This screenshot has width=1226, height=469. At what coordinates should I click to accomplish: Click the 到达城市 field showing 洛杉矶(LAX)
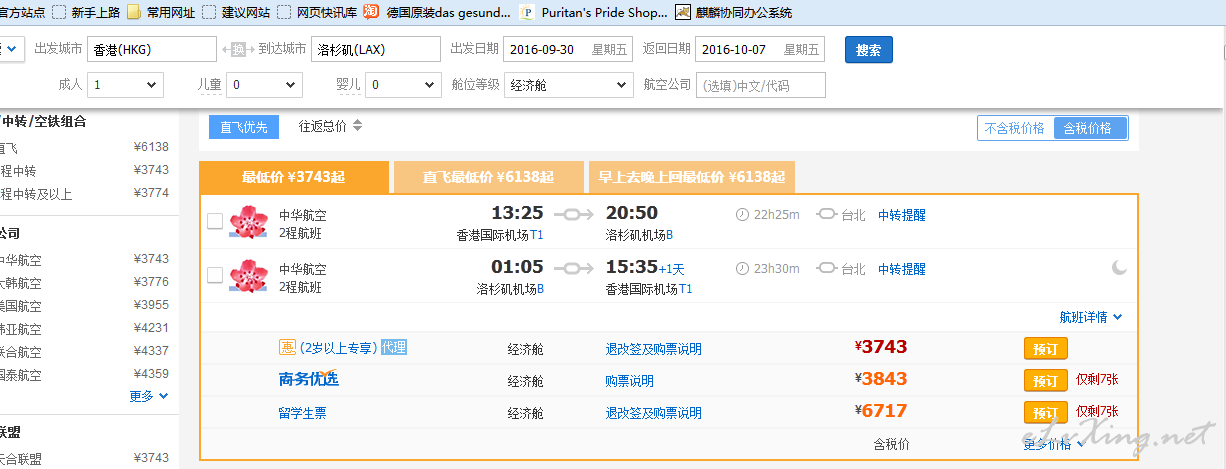pos(376,49)
